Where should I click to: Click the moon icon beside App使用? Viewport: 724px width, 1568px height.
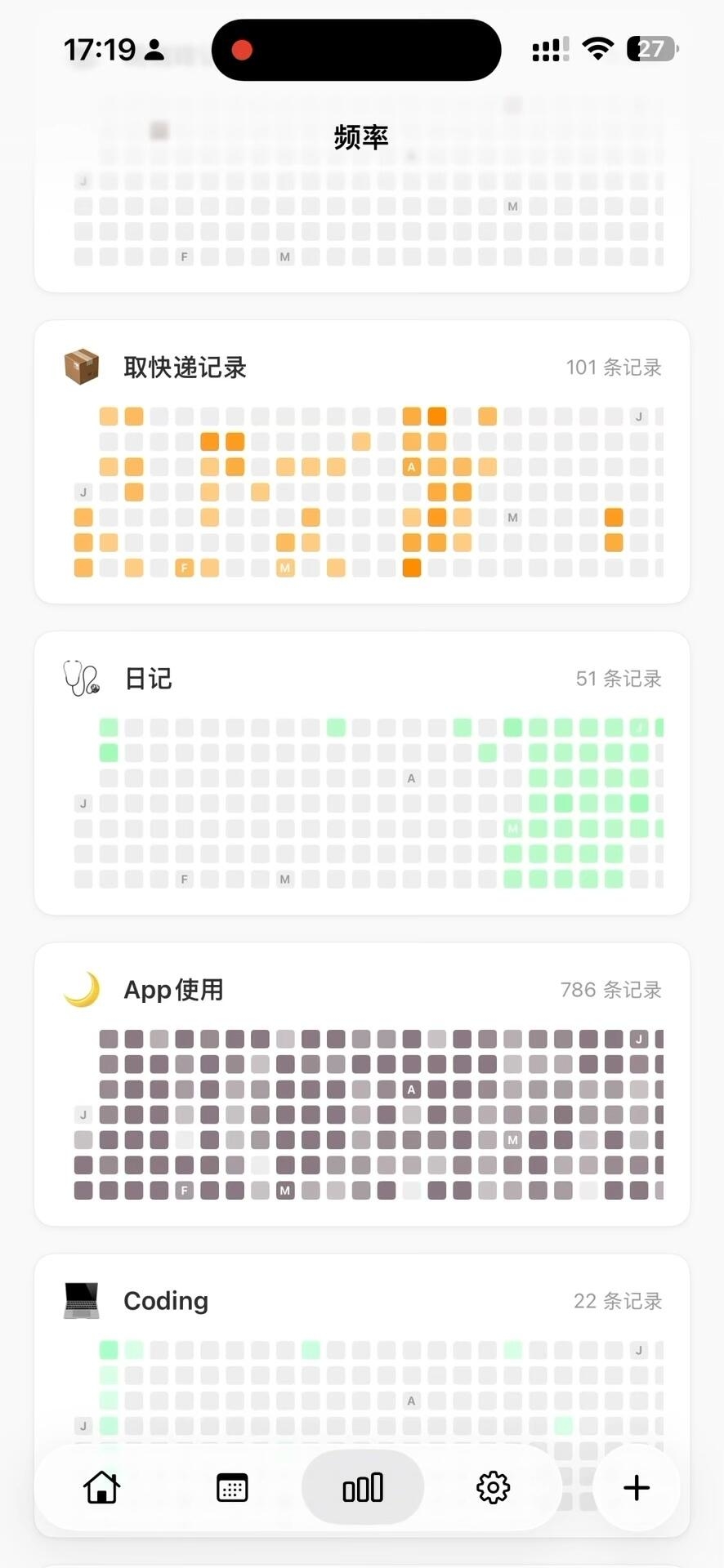[82, 989]
